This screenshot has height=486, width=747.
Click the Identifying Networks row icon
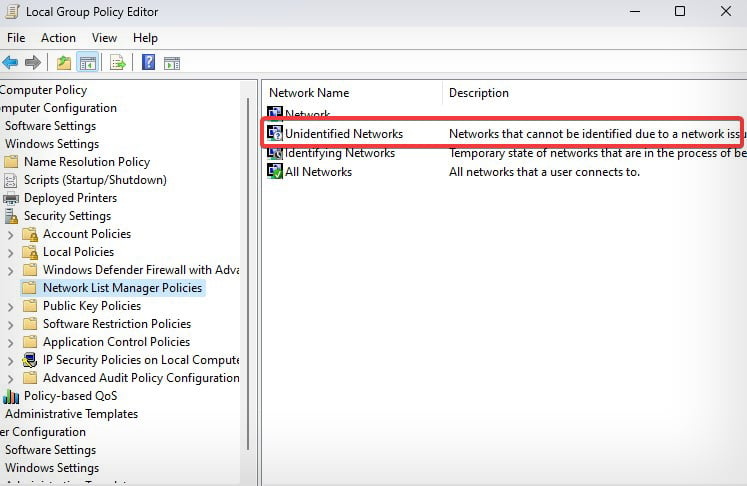(275, 152)
